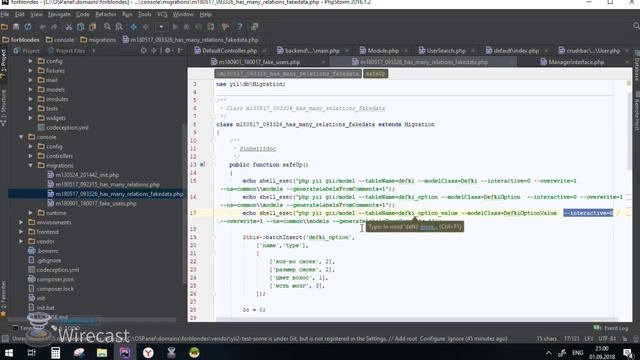Select Project Files view tab
640x360 pixels.
click(67, 51)
